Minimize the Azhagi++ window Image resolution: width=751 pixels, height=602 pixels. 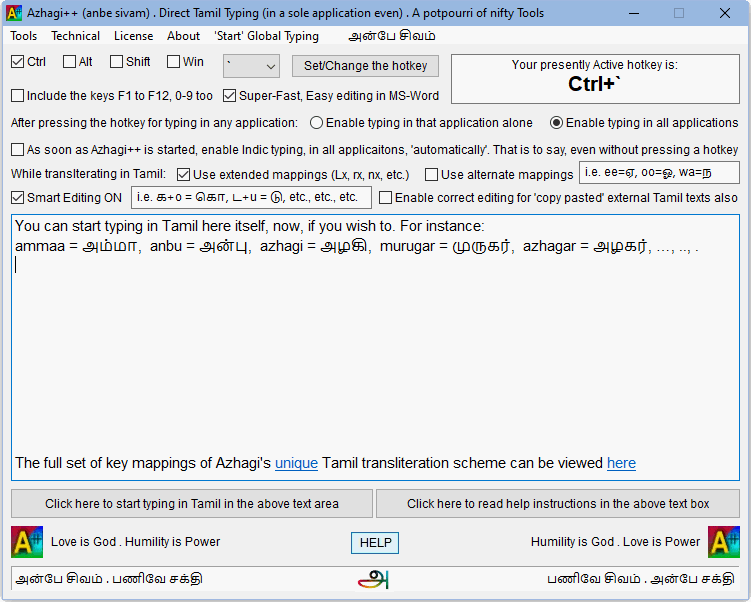pyautogui.click(x=634, y=13)
